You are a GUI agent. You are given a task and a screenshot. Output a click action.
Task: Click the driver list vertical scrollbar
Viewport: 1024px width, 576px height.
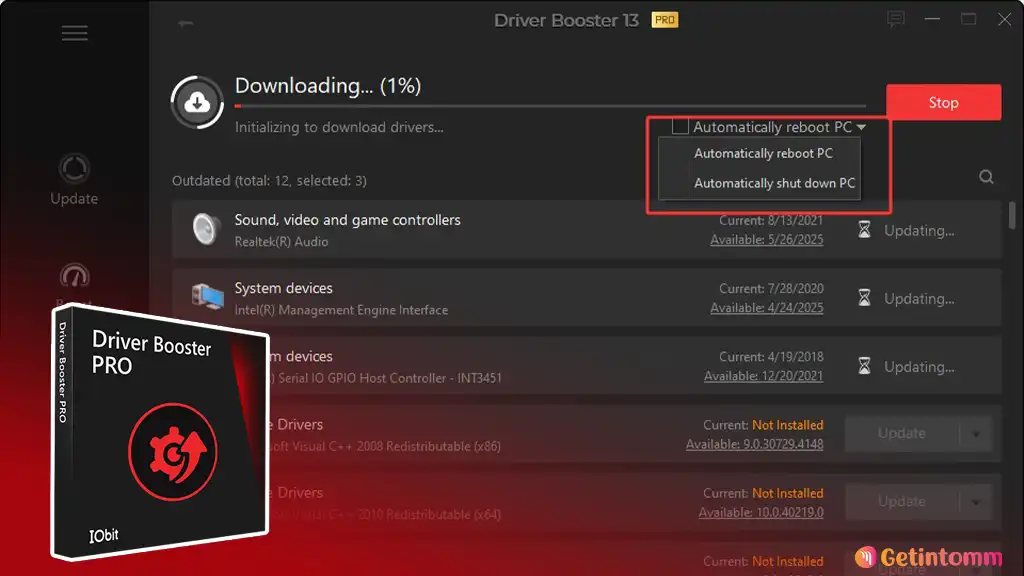pyautogui.click(x=1012, y=216)
